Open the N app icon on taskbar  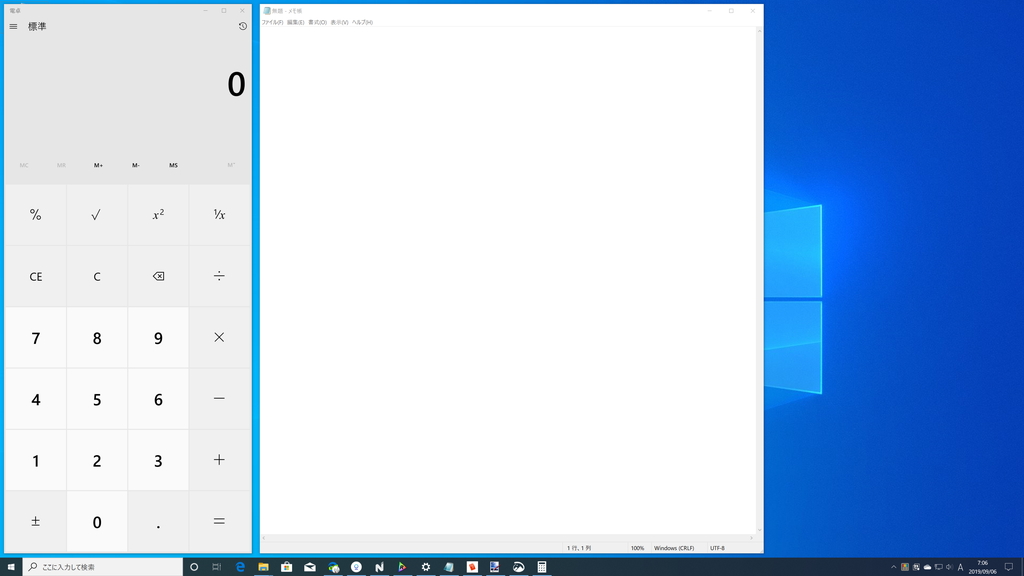379,567
